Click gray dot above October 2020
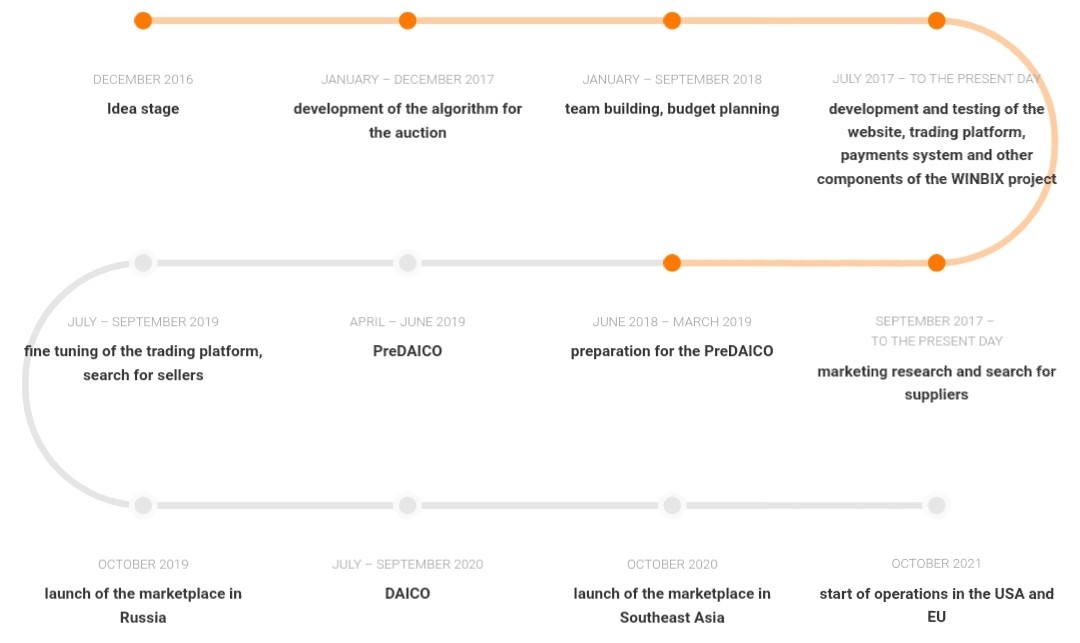 tap(672, 505)
